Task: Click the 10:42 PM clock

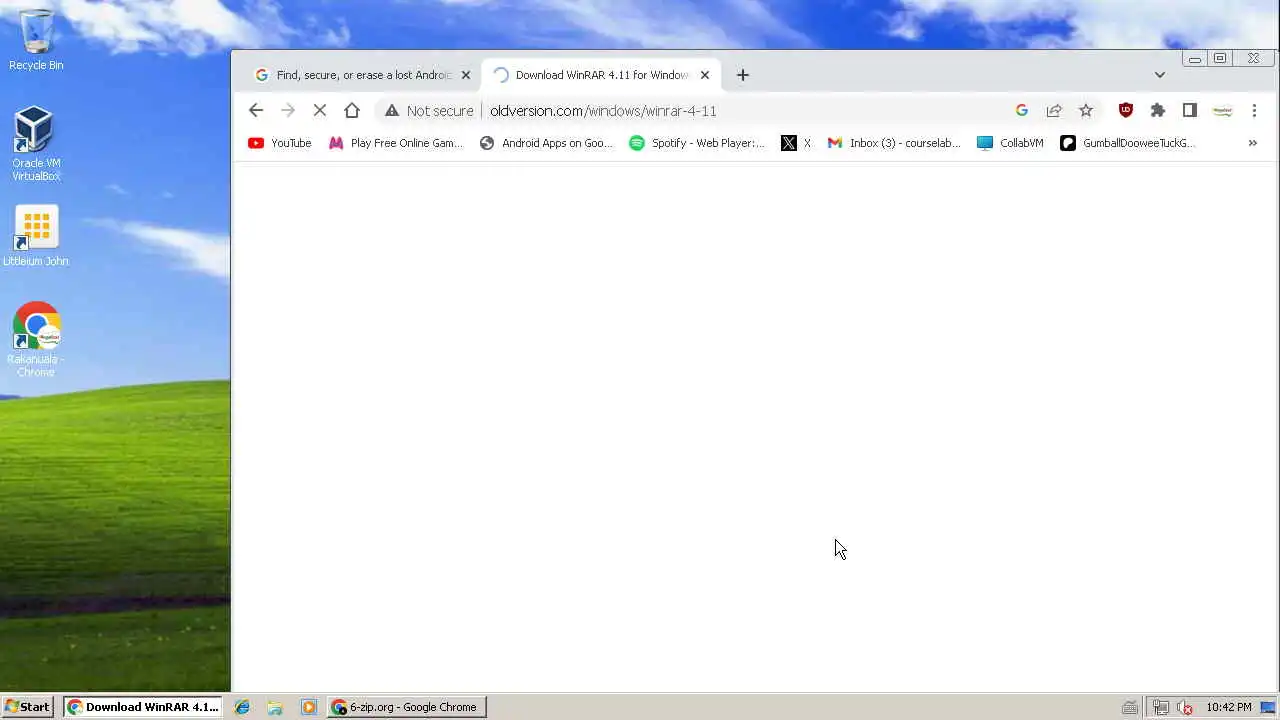Action: (1228, 707)
